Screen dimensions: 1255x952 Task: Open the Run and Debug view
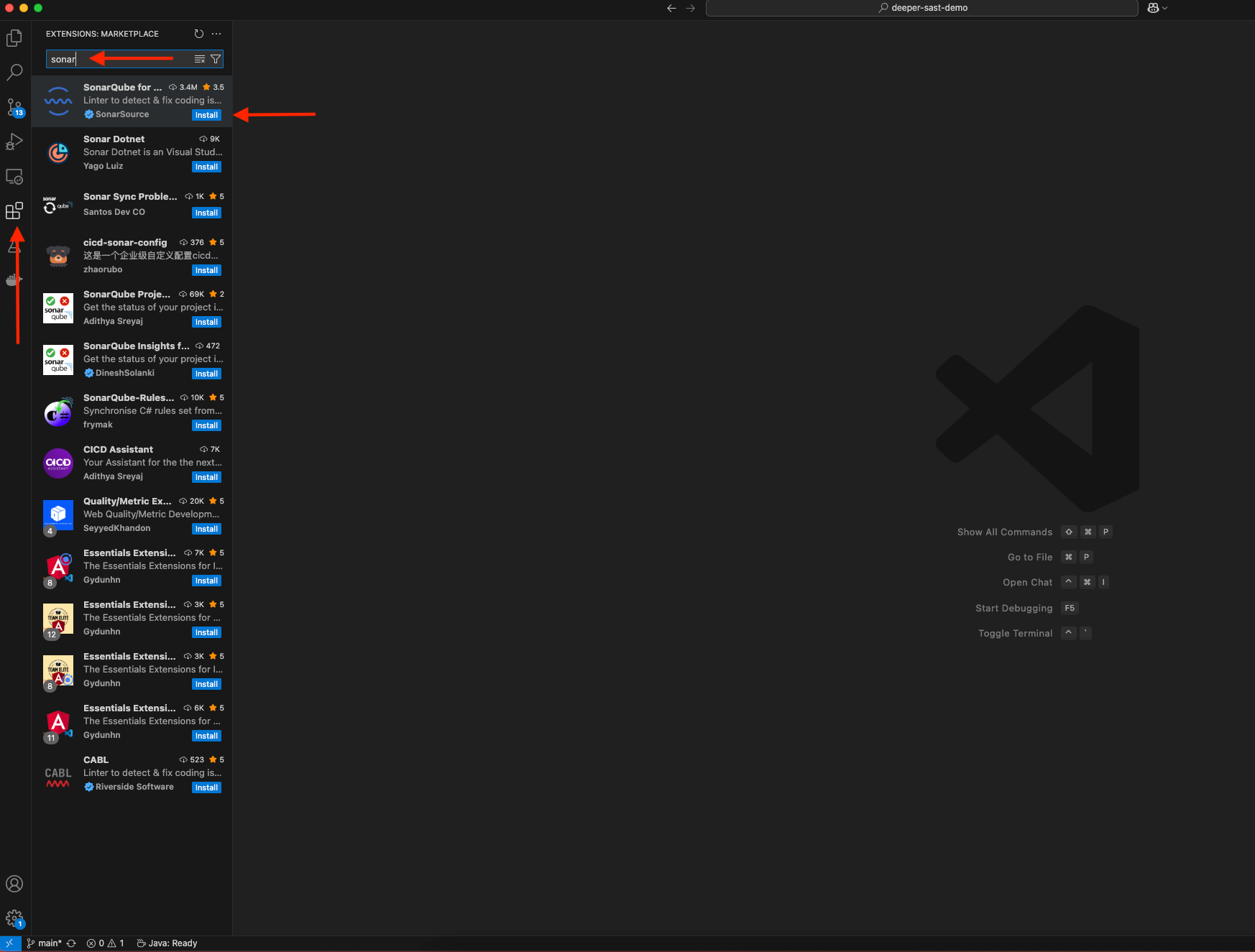click(14, 142)
